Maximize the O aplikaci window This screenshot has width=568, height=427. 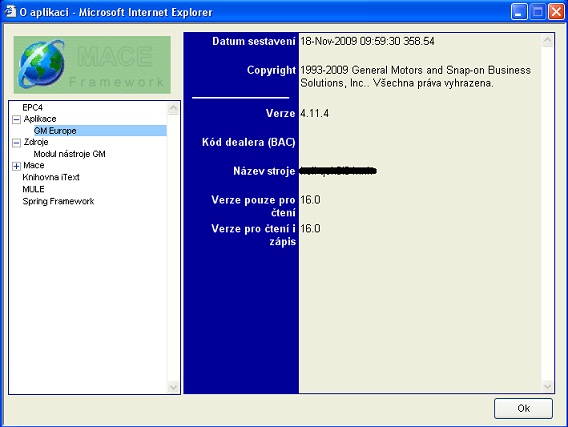click(538, 12)
